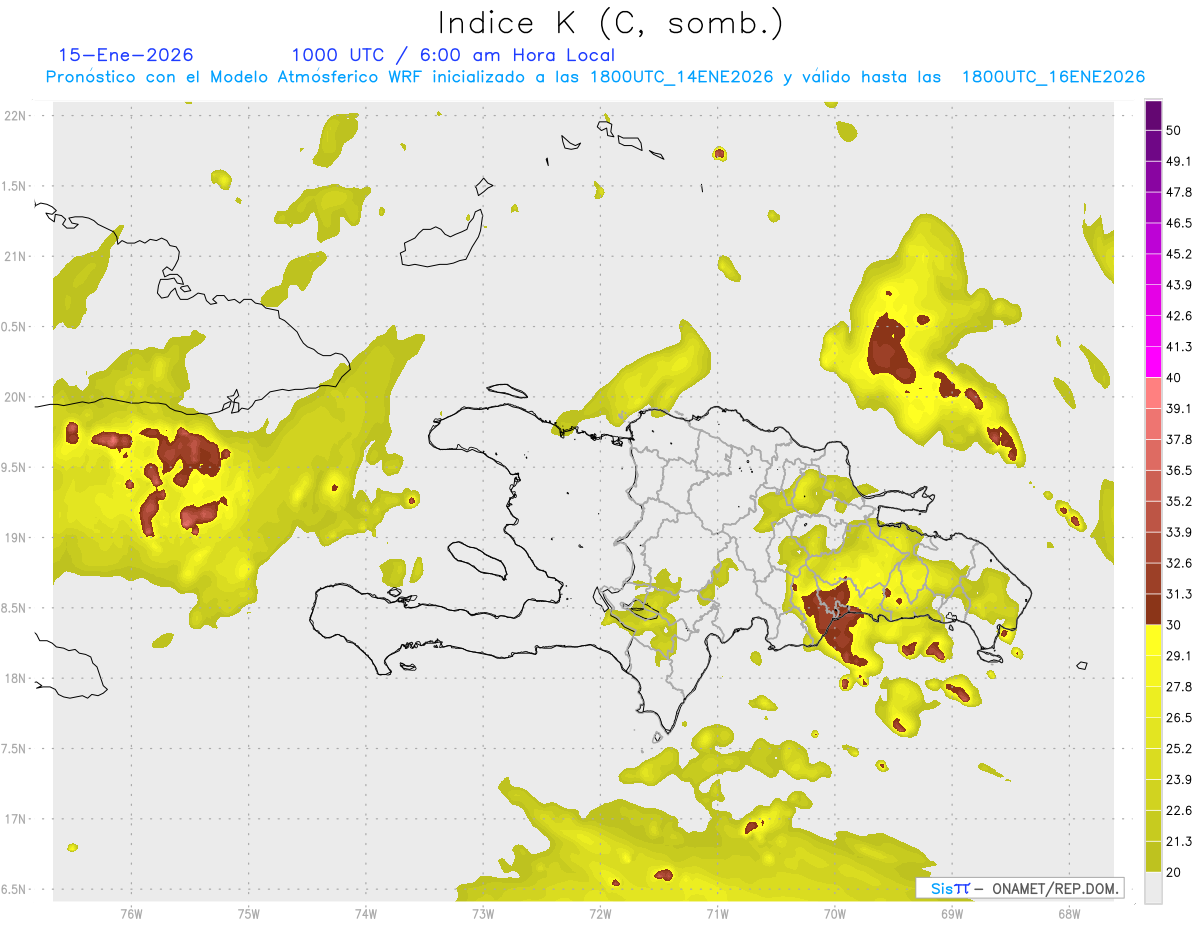Screen dimensions: 1200x927
Task: Click the '50' value on the color scale
Action: point(1175,130)
